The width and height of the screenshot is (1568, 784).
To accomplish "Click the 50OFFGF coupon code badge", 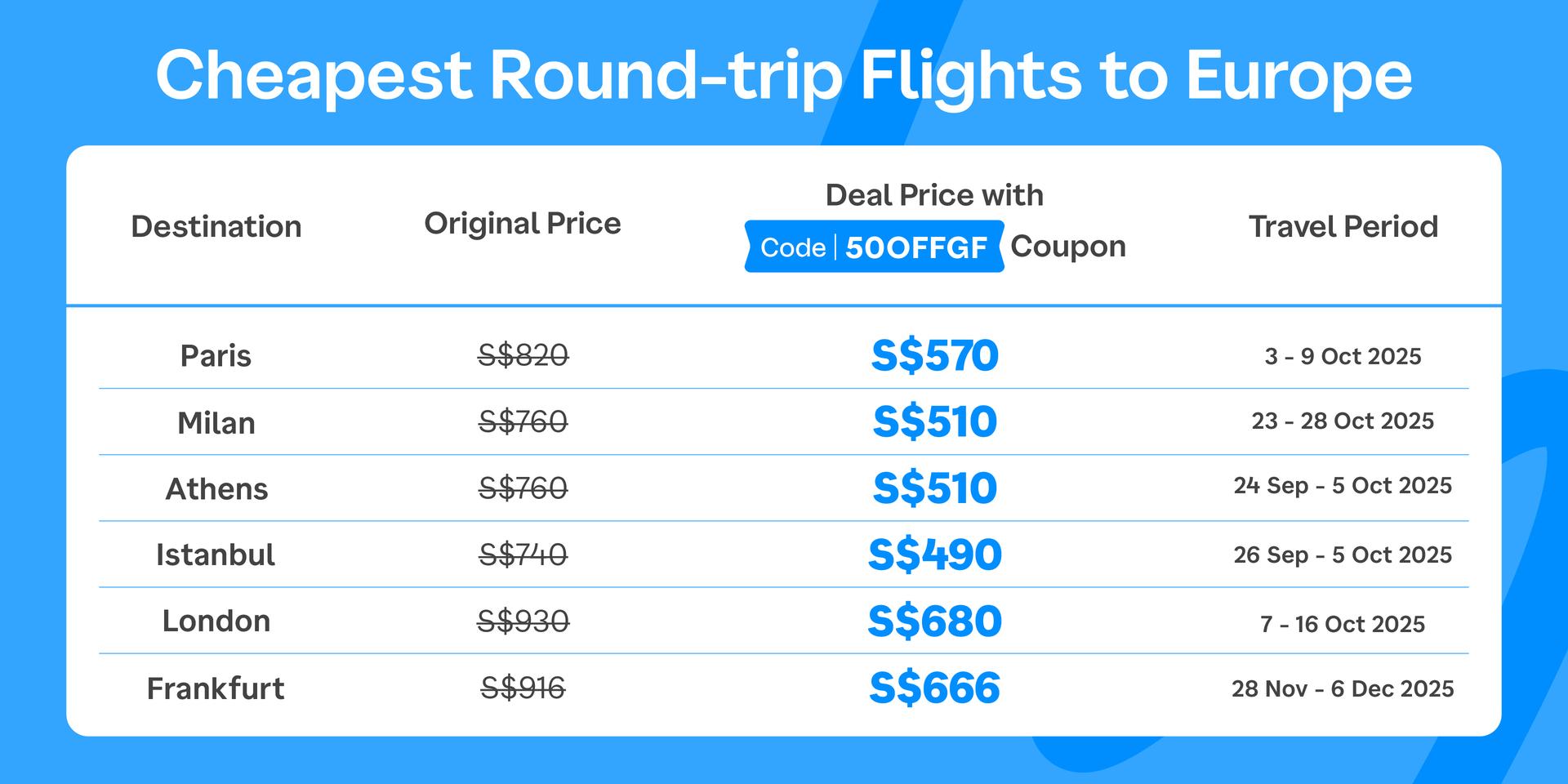I will point(874,247).
